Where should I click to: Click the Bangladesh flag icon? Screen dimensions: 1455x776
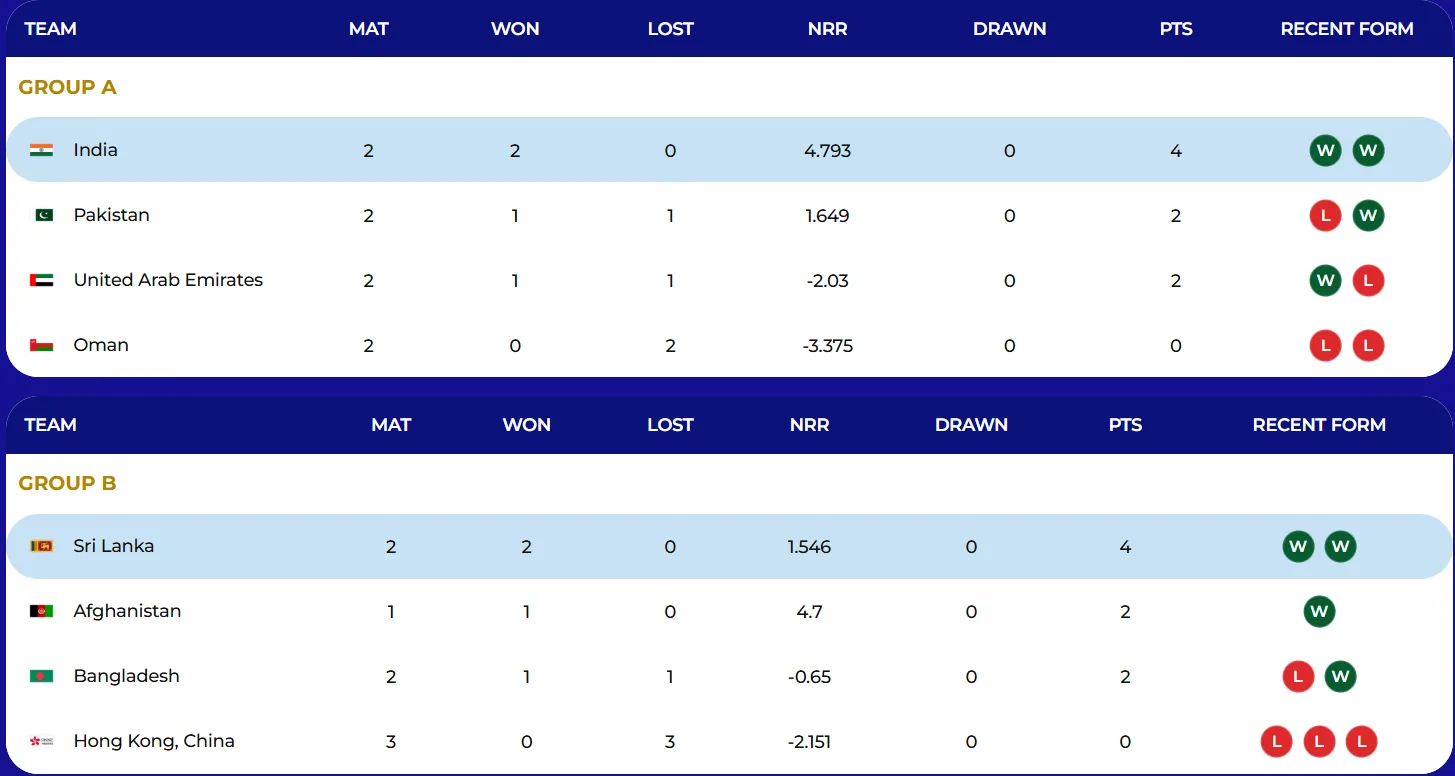click(41, 676)
